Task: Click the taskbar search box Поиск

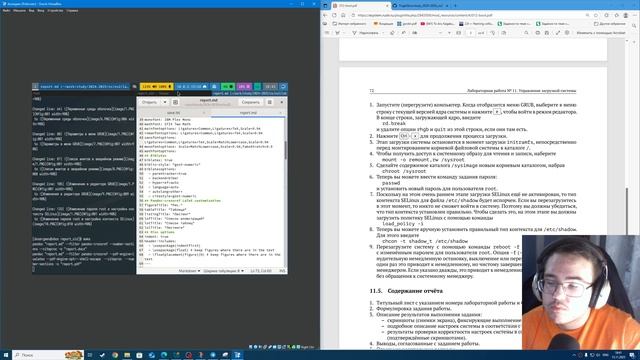Action: 48,355
